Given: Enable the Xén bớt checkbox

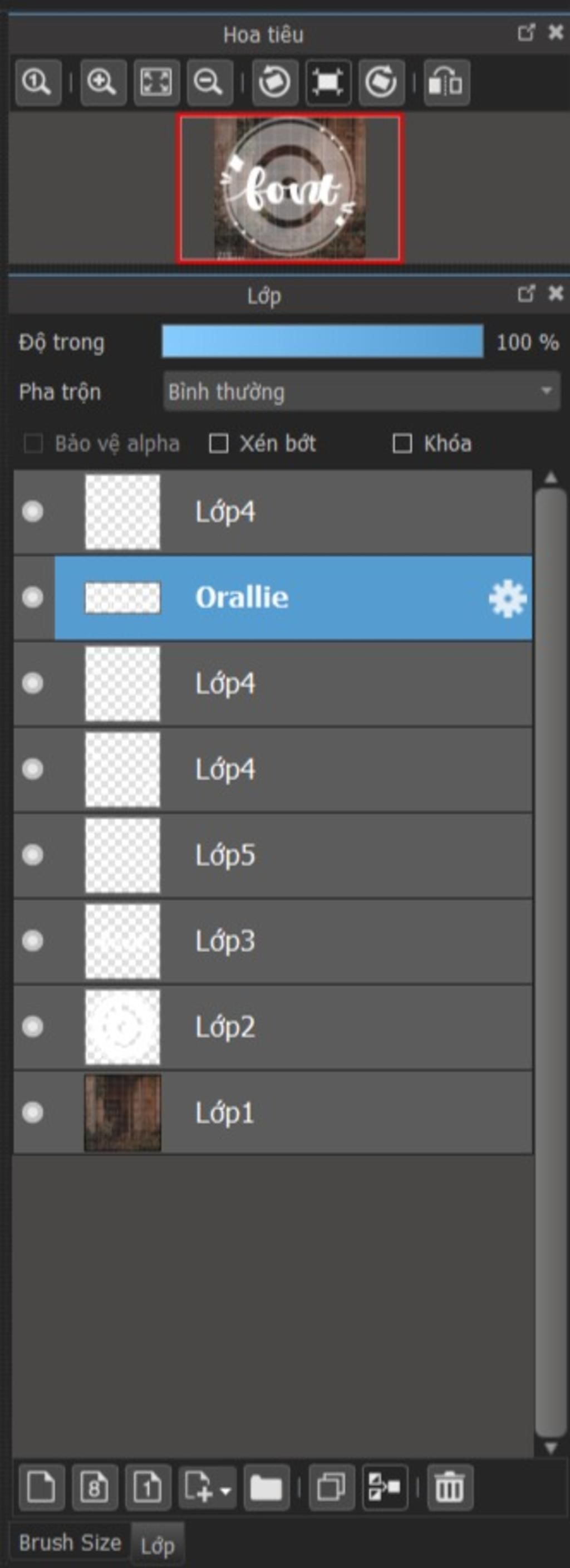Looking at the screenshot, I should pos(218,444).
